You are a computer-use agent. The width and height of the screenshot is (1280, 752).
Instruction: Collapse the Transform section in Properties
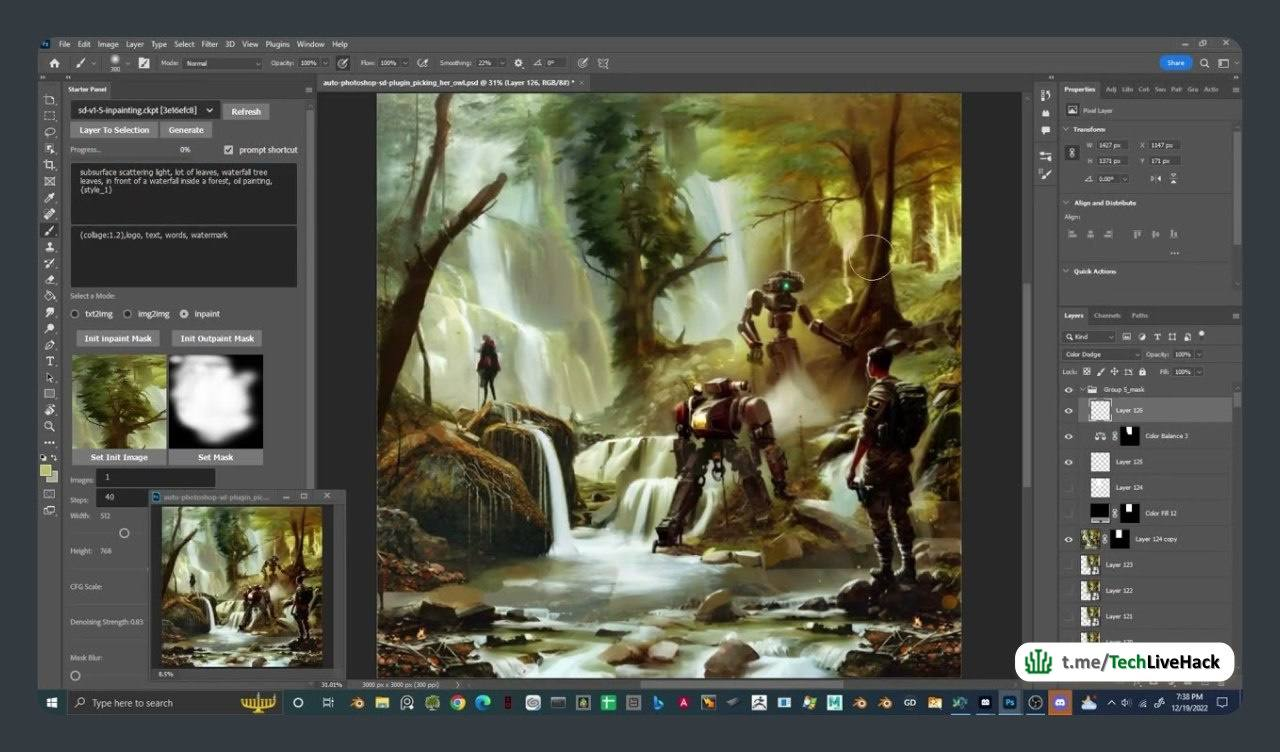point(1066,129)
